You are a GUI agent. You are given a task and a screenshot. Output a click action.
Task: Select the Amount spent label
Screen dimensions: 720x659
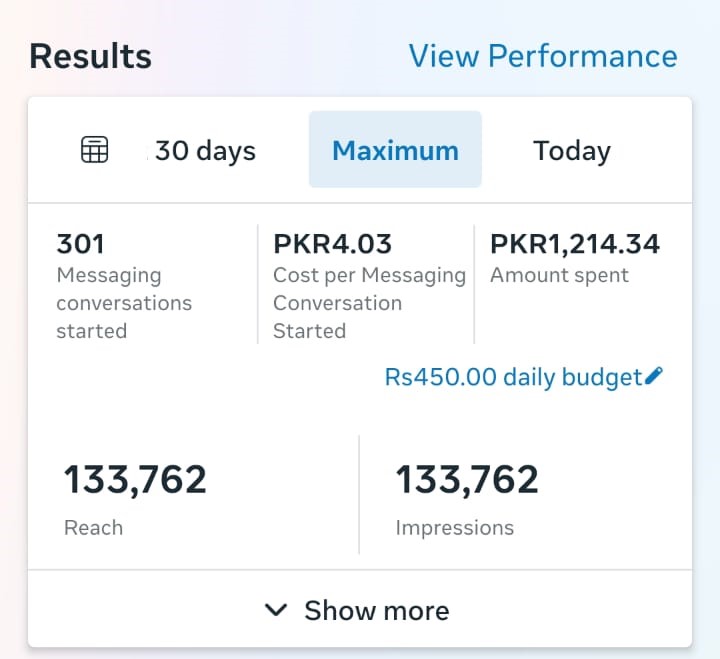click(x=559, y=275)
